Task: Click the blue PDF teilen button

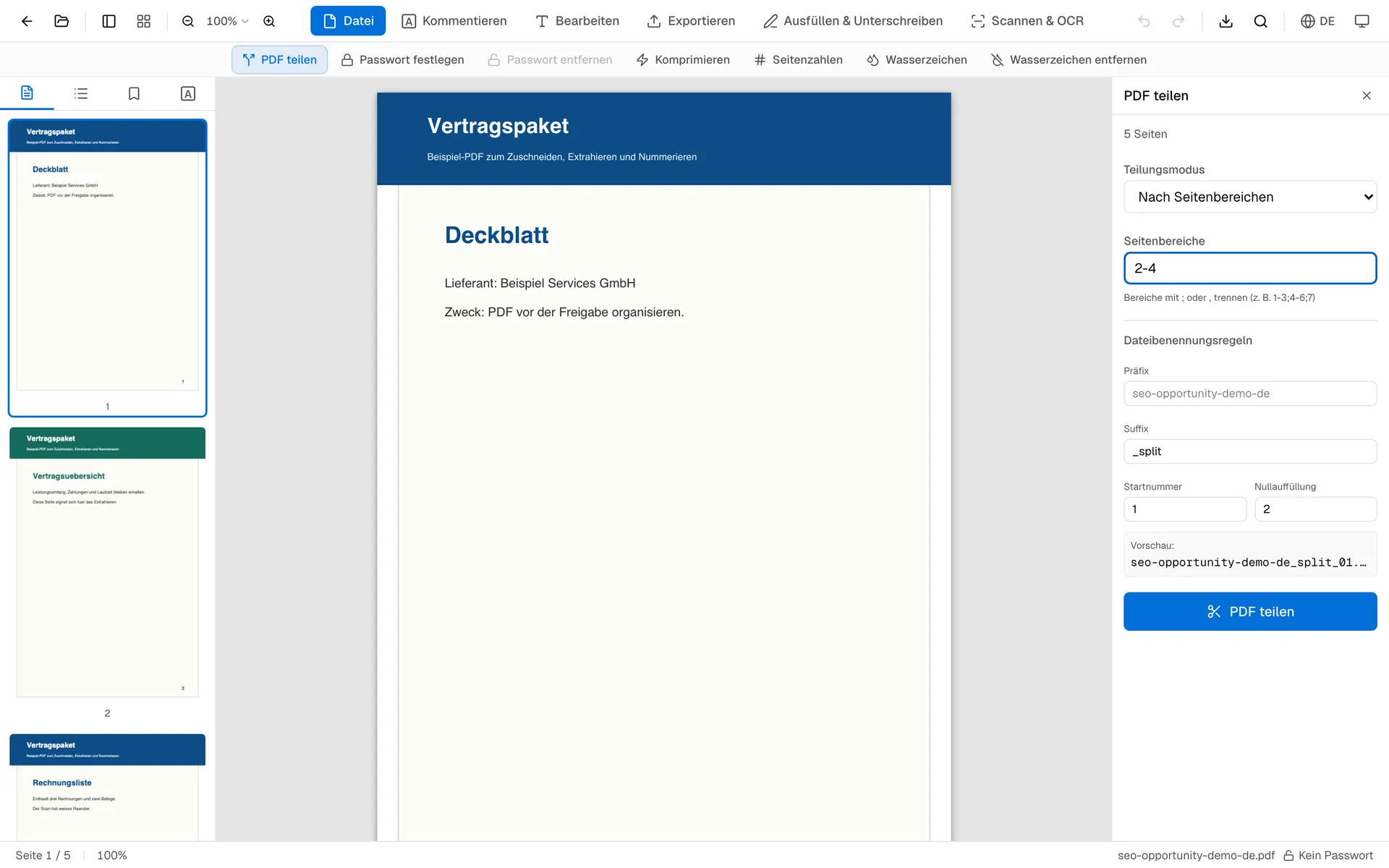Action: (1250, 611)
